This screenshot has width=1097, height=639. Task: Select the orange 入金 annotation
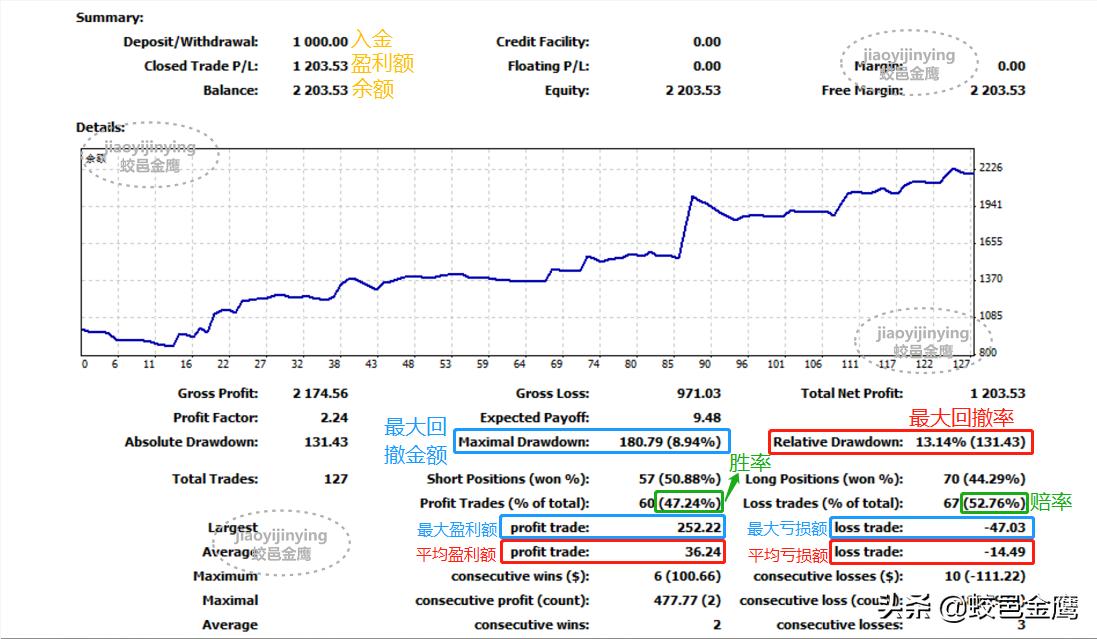(372, 40)
